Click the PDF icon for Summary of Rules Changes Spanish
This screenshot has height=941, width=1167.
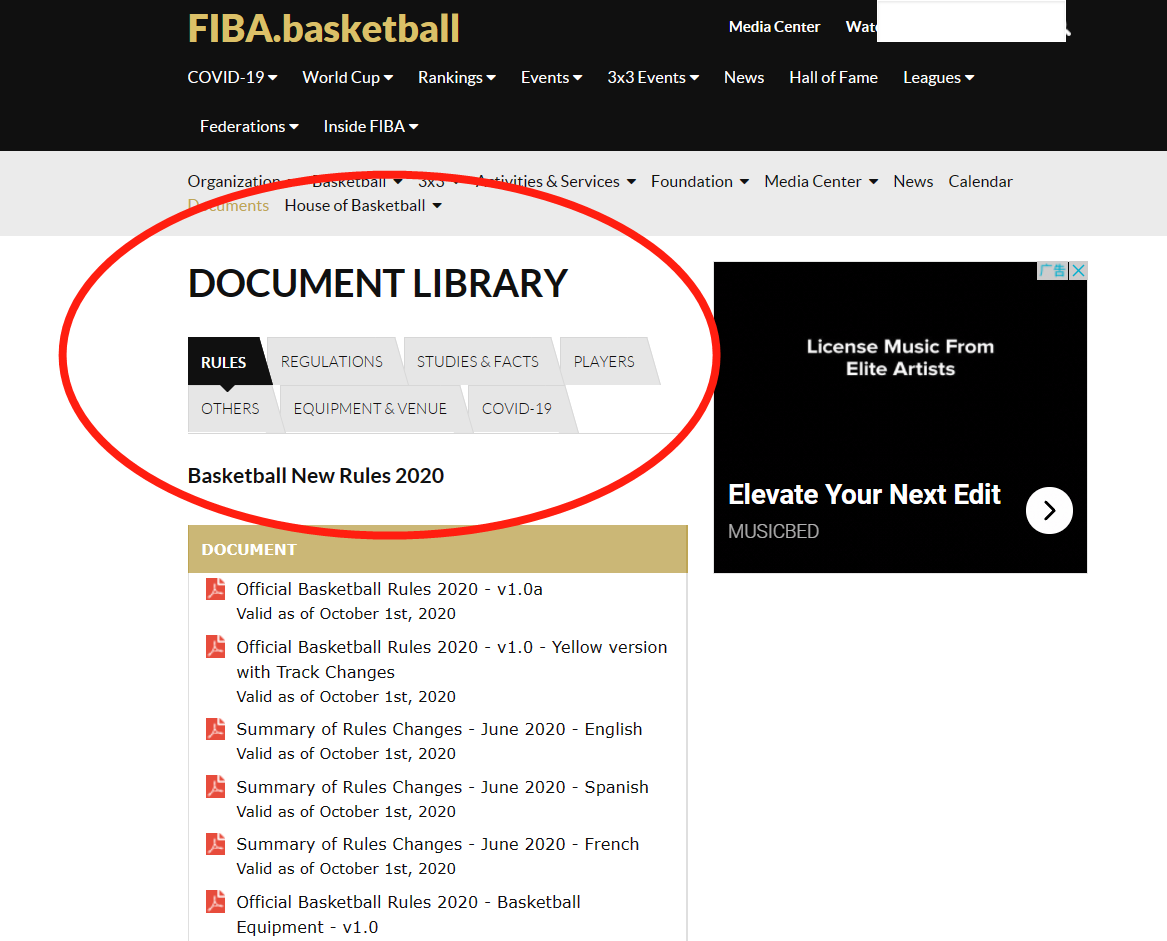click(215, 787)
